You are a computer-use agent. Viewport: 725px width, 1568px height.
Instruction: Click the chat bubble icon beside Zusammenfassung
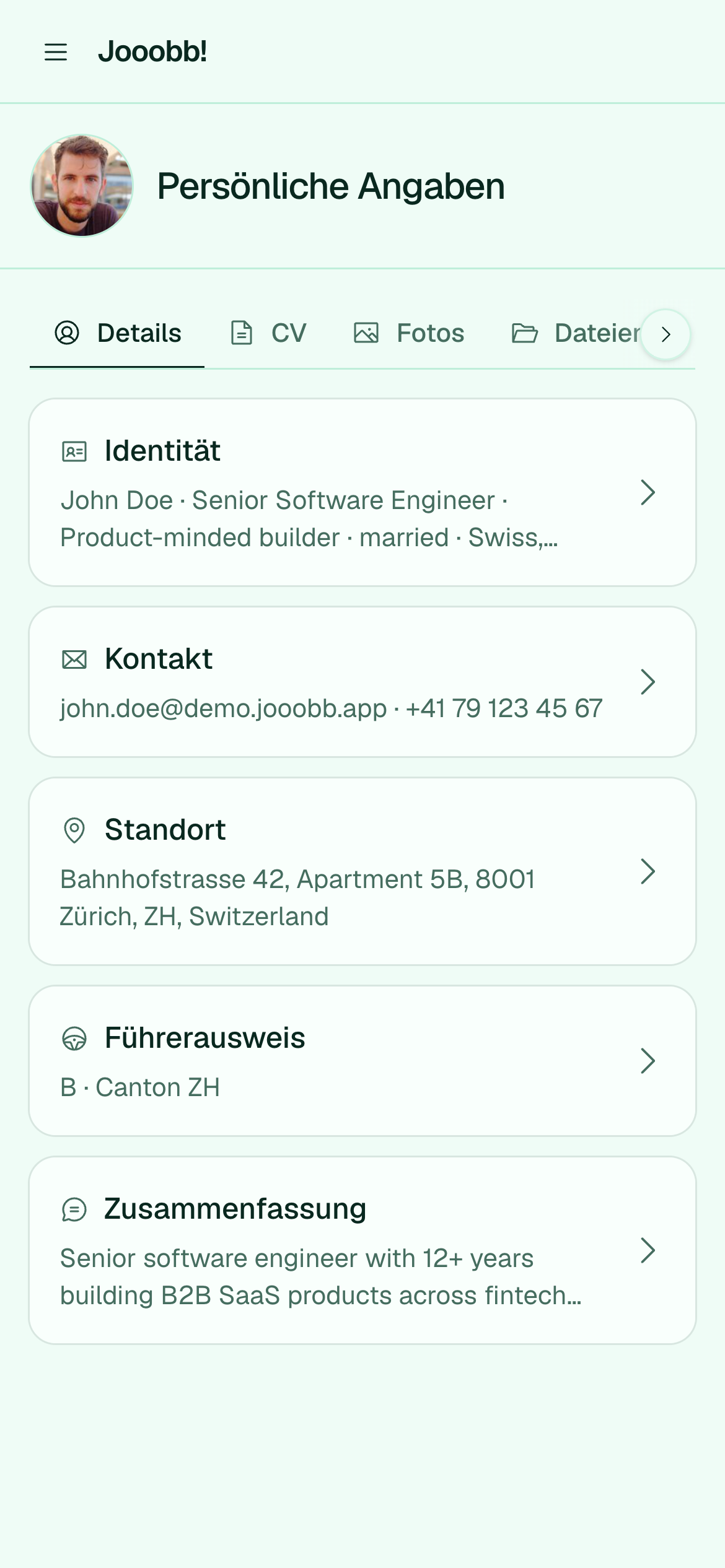tap(74, 1209)
